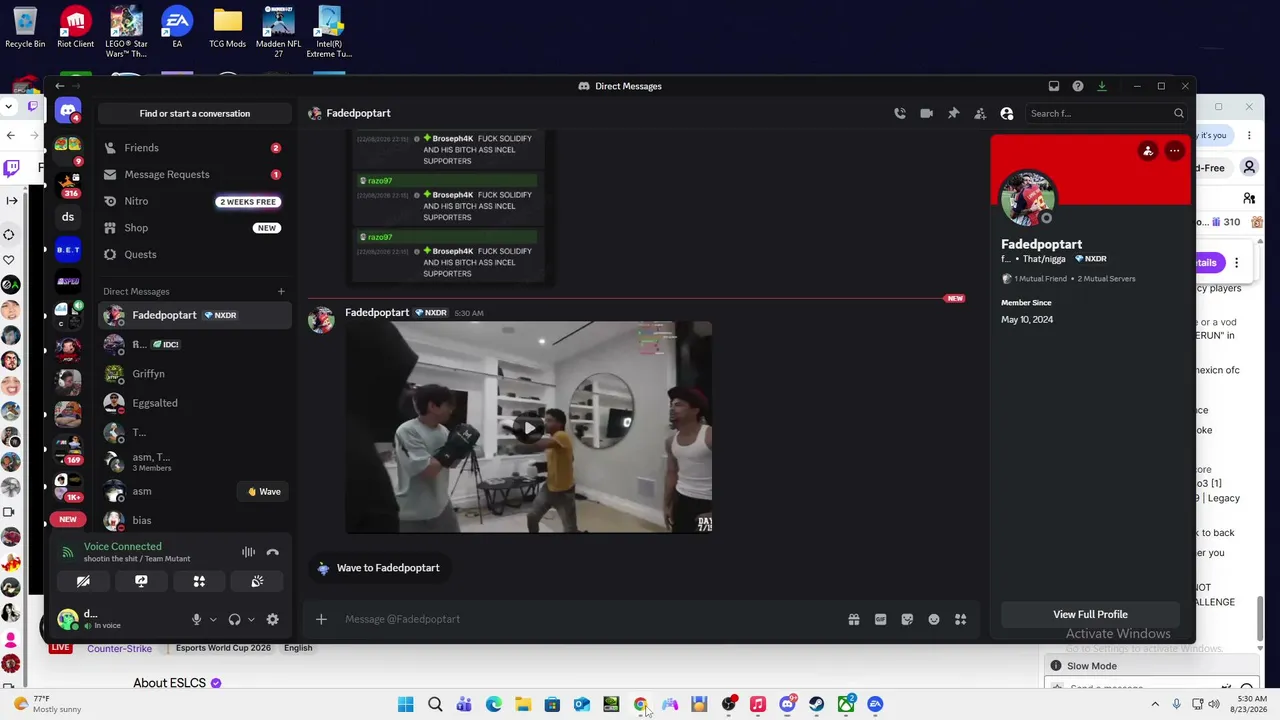Start a voice call with Fadedpoptart

click(900, 113)
